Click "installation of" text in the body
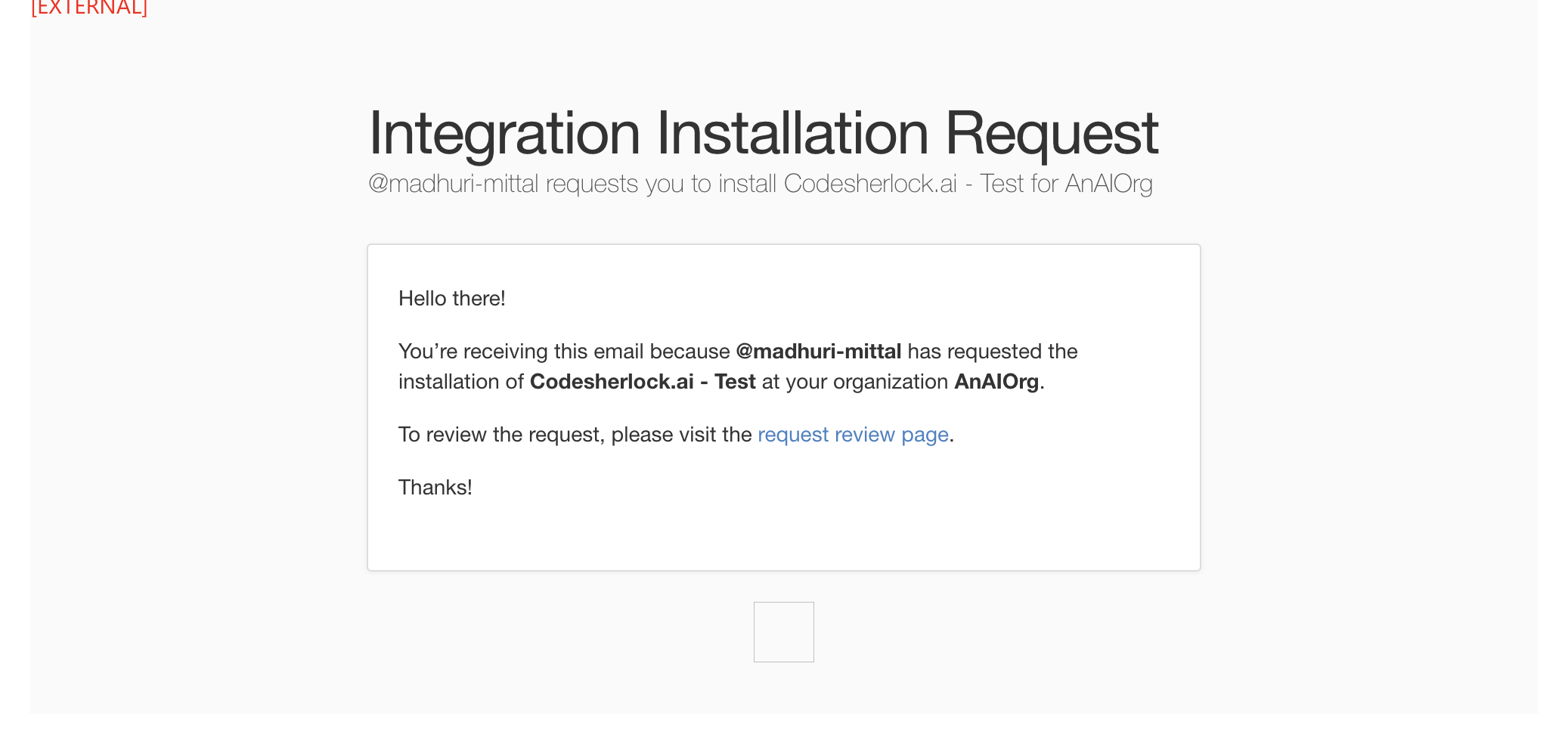The height and width of the screenshot is (747, 1568). coord(460,382)
